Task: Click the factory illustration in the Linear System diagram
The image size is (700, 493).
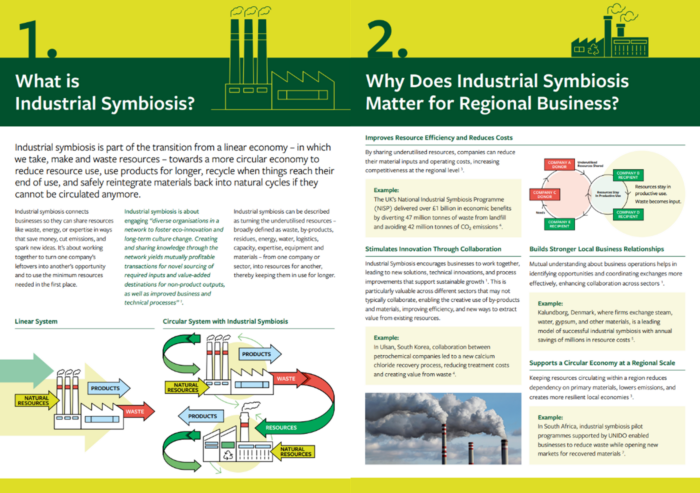Action: pyautogui.click(x=89, y=400)
